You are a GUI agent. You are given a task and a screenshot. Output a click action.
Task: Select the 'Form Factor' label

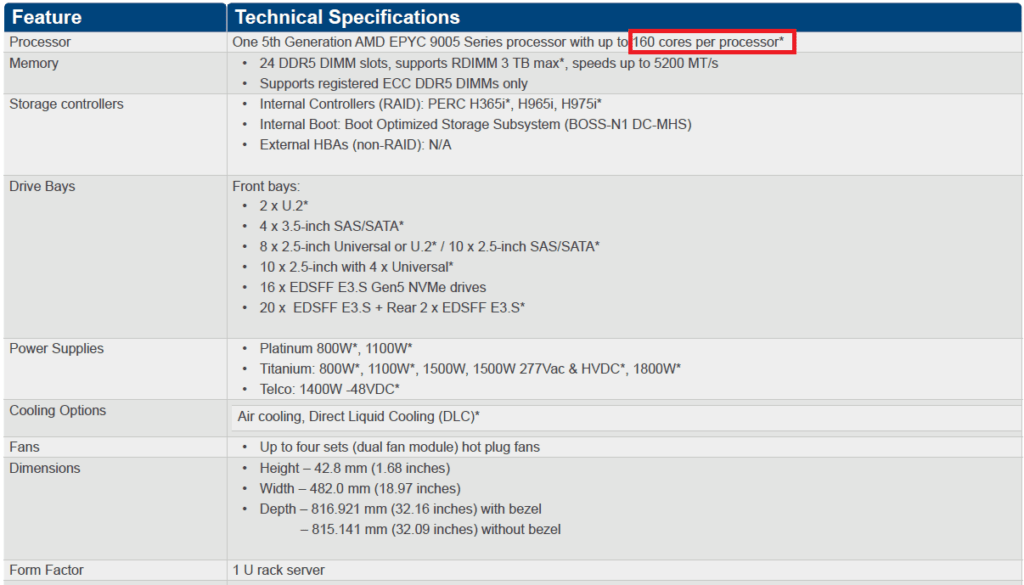[46, 570]
